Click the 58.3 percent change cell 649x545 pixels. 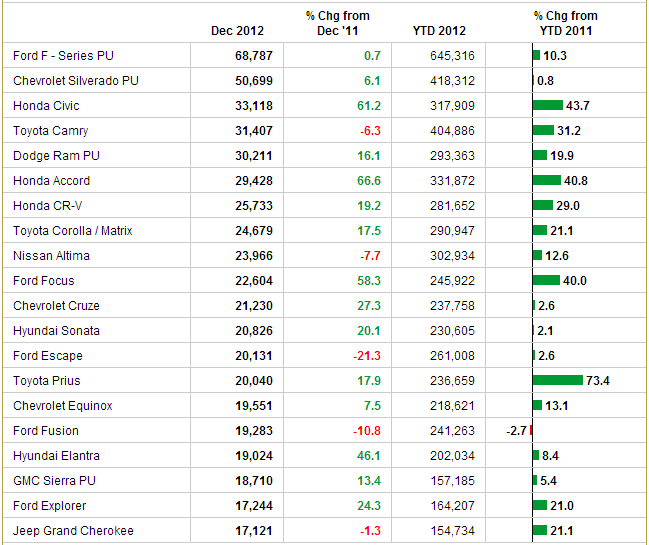pyautogui.click(x=369, y=281)
